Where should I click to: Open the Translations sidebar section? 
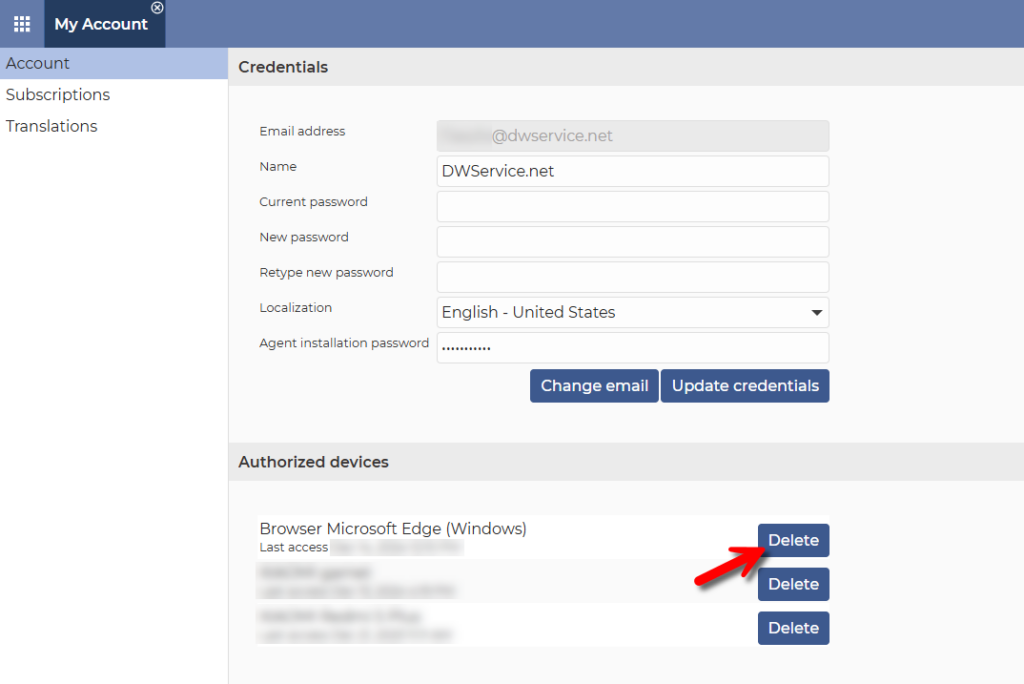(114, 126)
